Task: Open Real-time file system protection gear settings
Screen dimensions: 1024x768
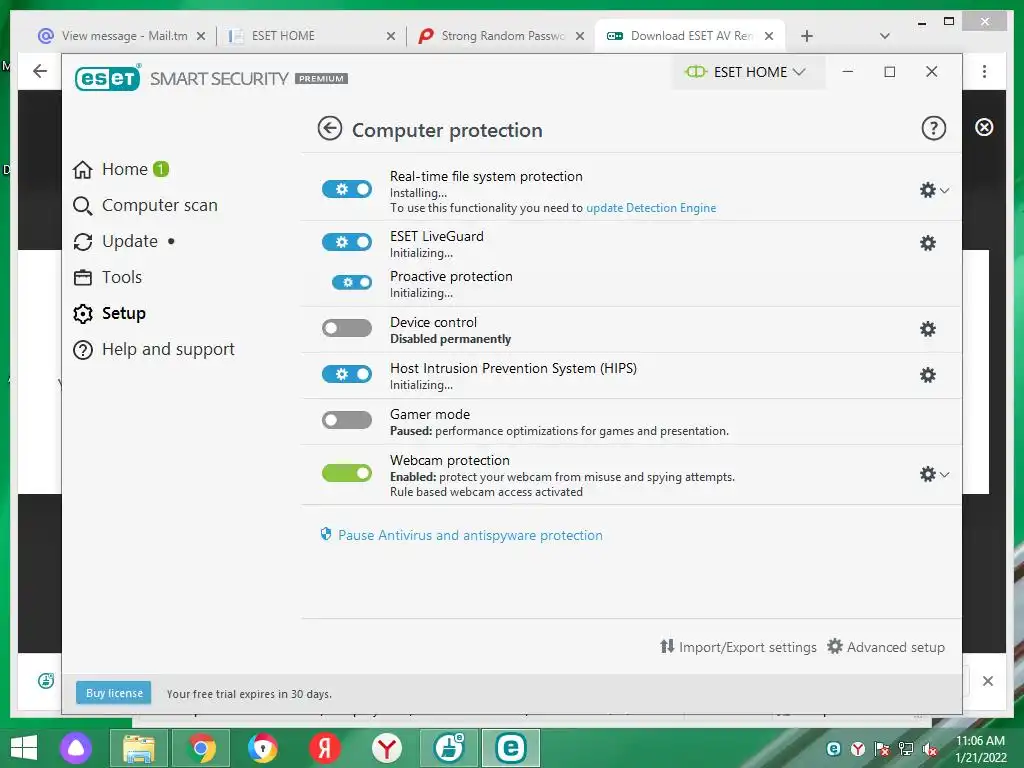Action: coord(927,190)
